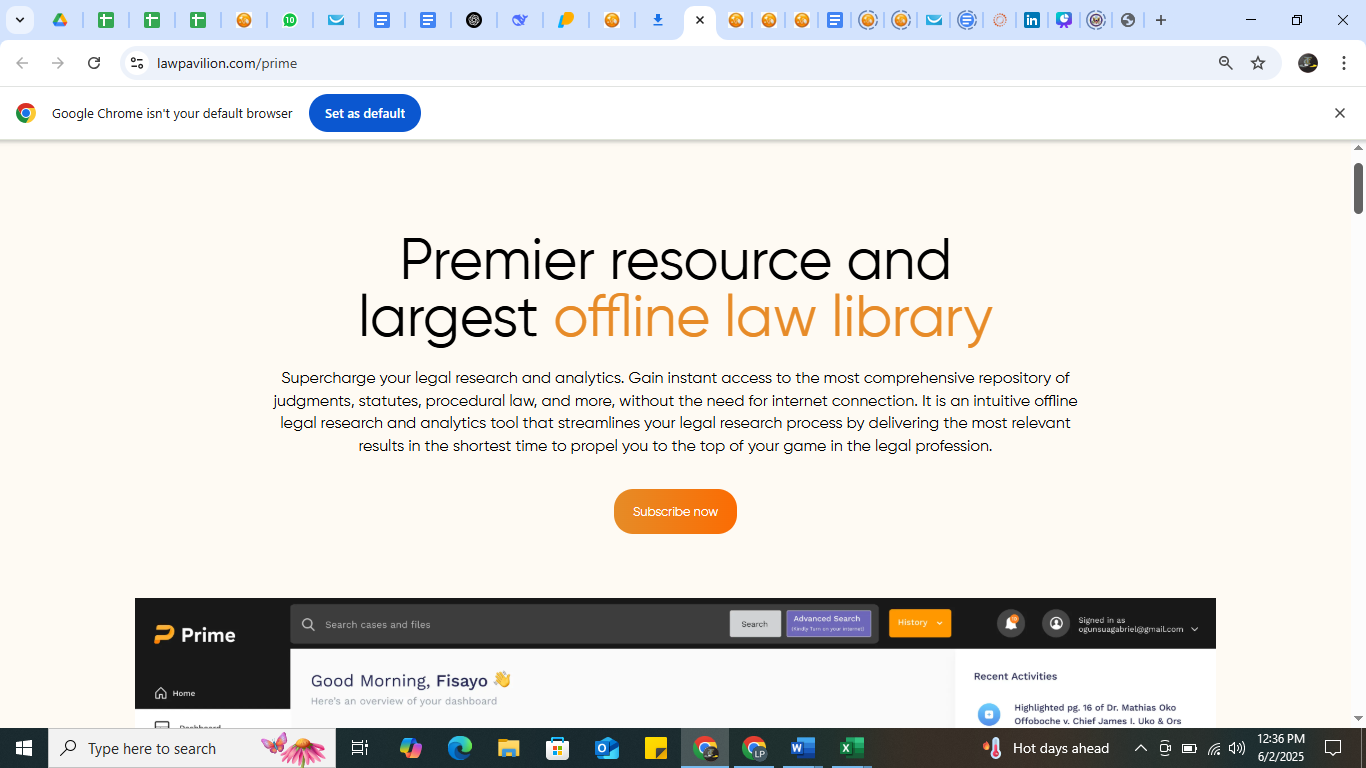Open the Windows notification center
1366x768 pixels.
click(x=1333, y=748)
